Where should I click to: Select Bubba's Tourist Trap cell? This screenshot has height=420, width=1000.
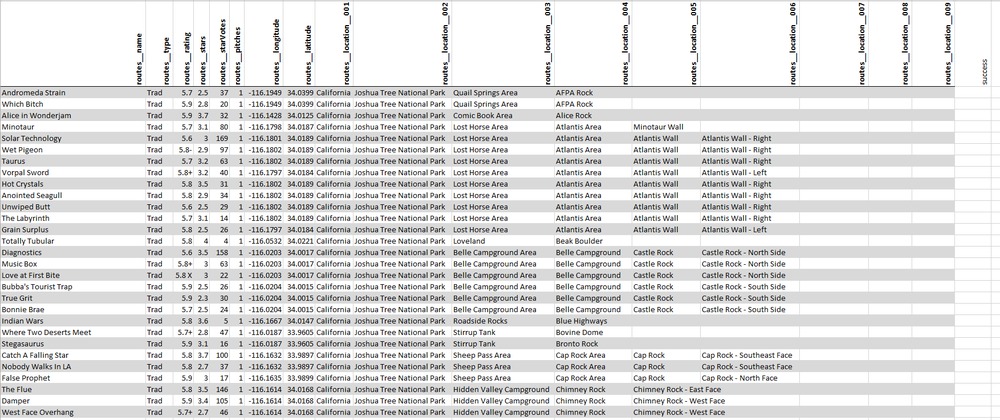pos(73,287)
